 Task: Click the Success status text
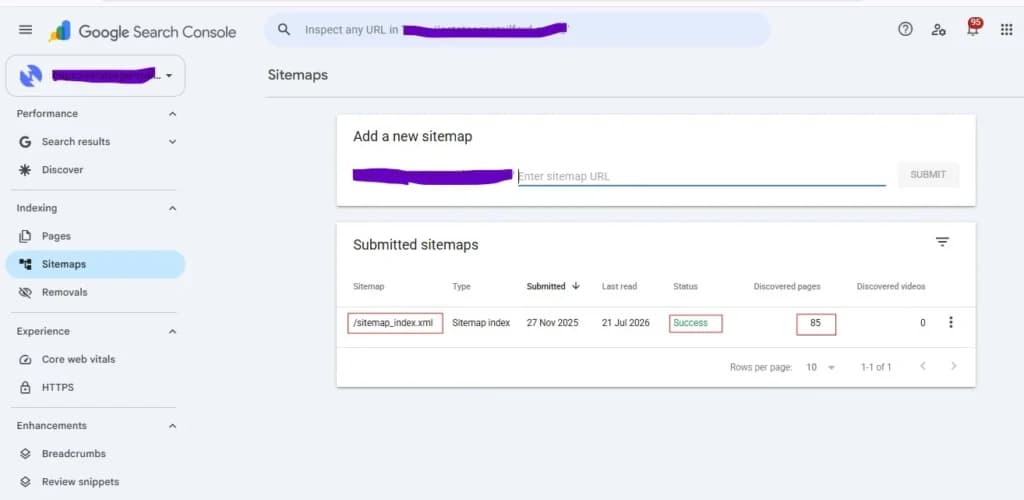[690, 323]
